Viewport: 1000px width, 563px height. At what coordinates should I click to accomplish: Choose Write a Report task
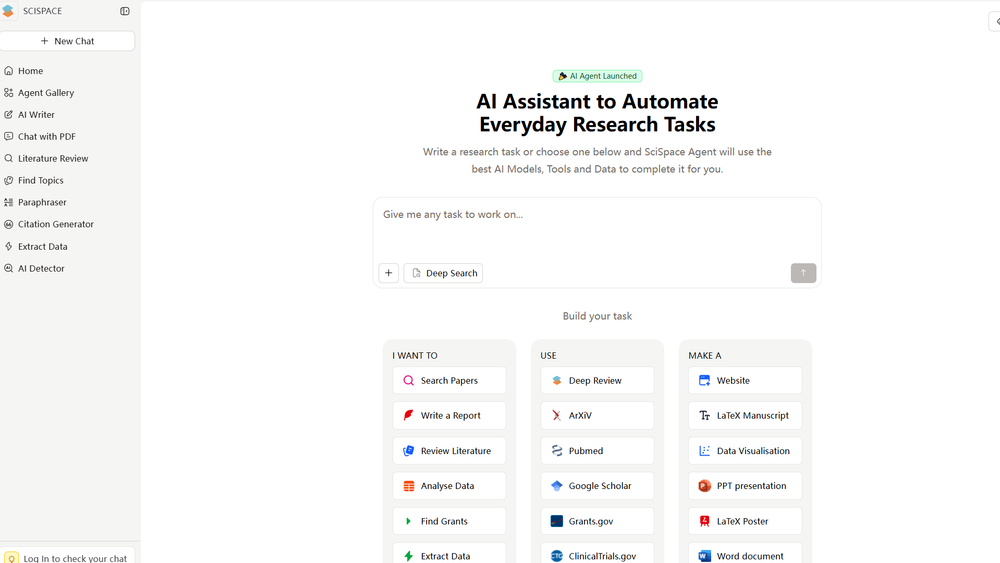(x=449, y=416)
